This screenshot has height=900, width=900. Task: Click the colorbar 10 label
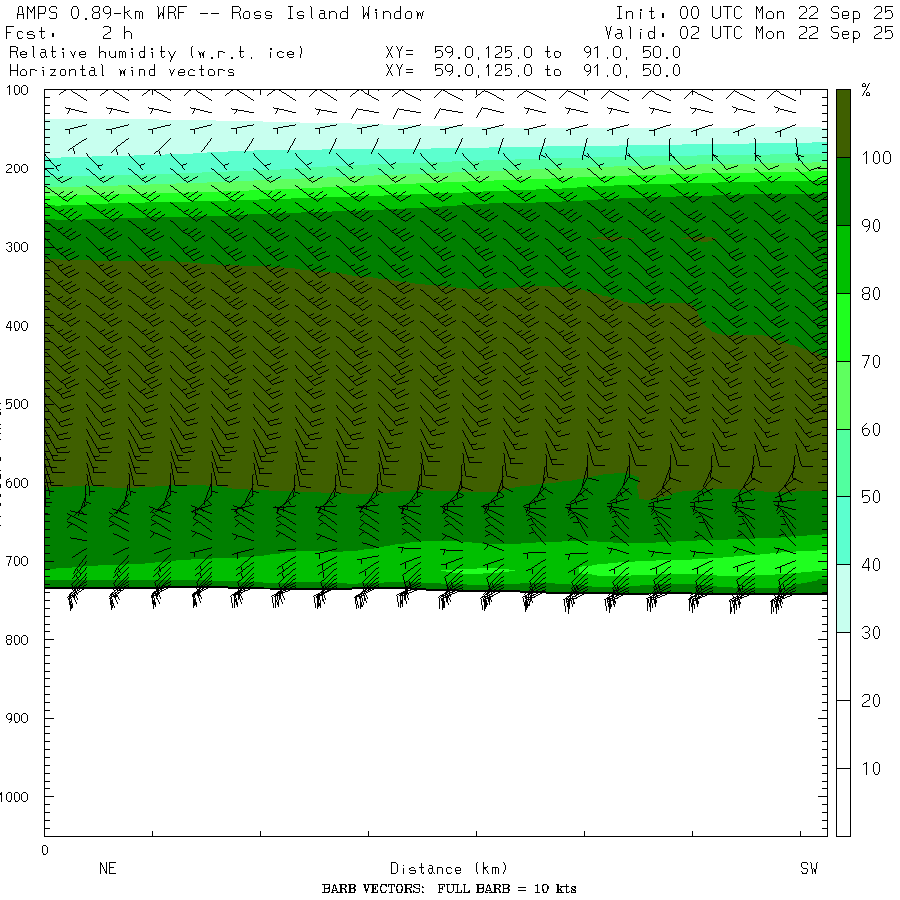tap(871, 769)
